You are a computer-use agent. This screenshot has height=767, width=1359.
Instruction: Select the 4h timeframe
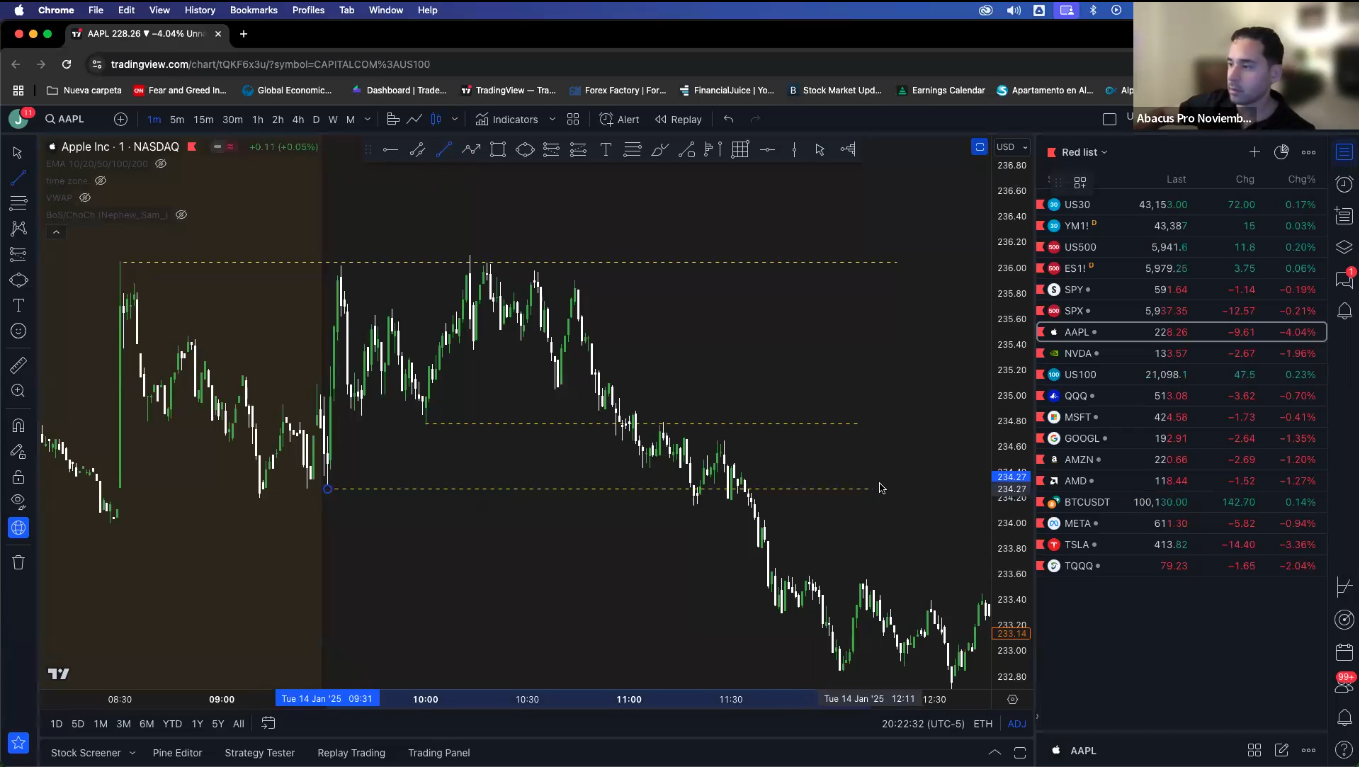tap(298, 119)
